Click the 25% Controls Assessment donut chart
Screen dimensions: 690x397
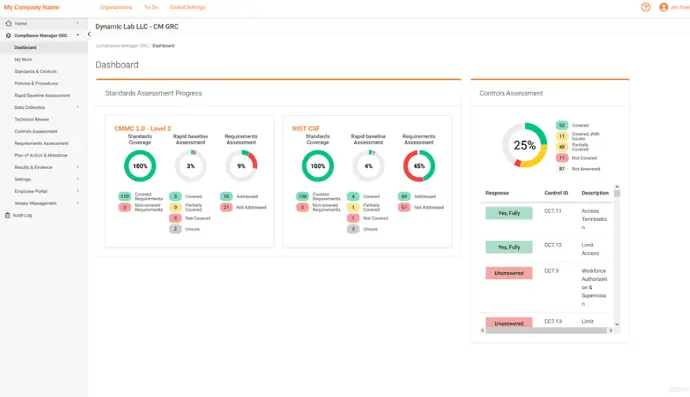click(x=525, y=145)
